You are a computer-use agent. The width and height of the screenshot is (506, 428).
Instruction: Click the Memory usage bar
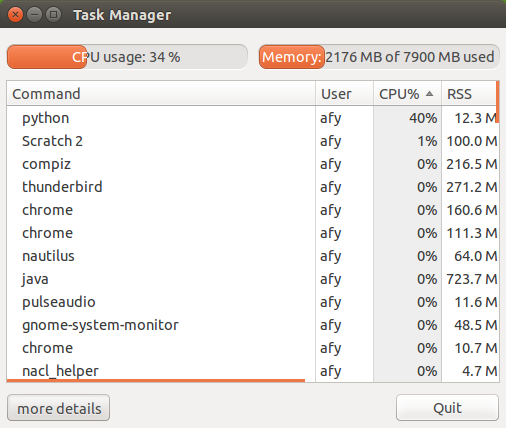pyautogui.click(x=379, y=57)
